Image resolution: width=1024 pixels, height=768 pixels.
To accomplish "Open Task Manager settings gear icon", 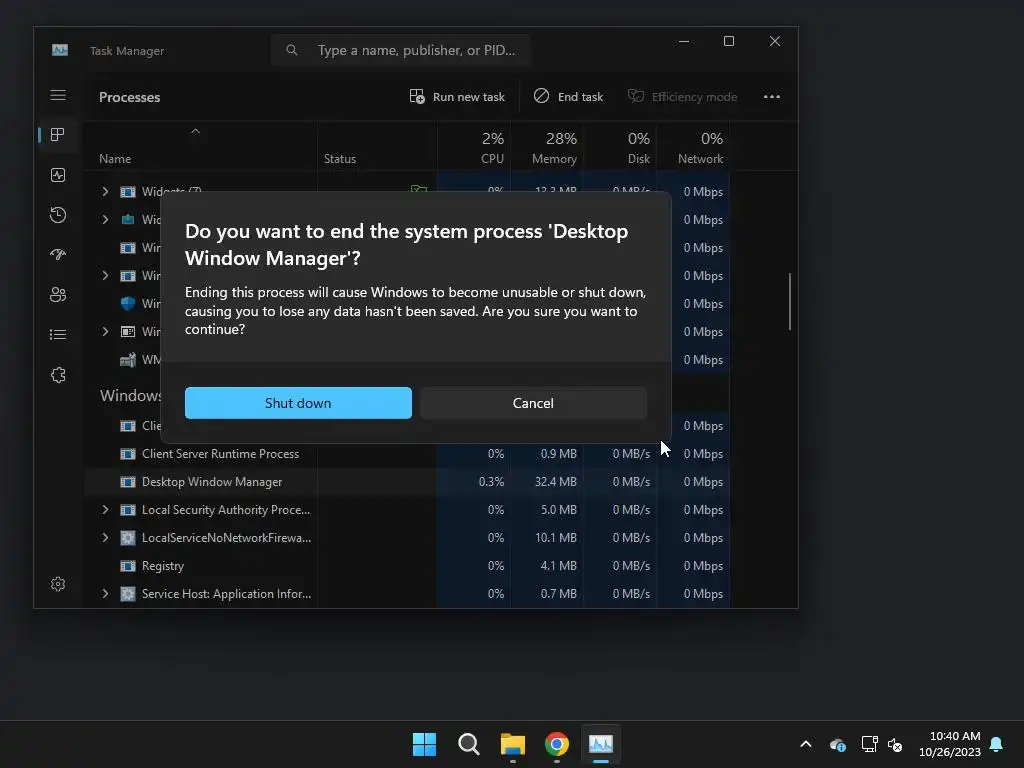I will (58, 584).
